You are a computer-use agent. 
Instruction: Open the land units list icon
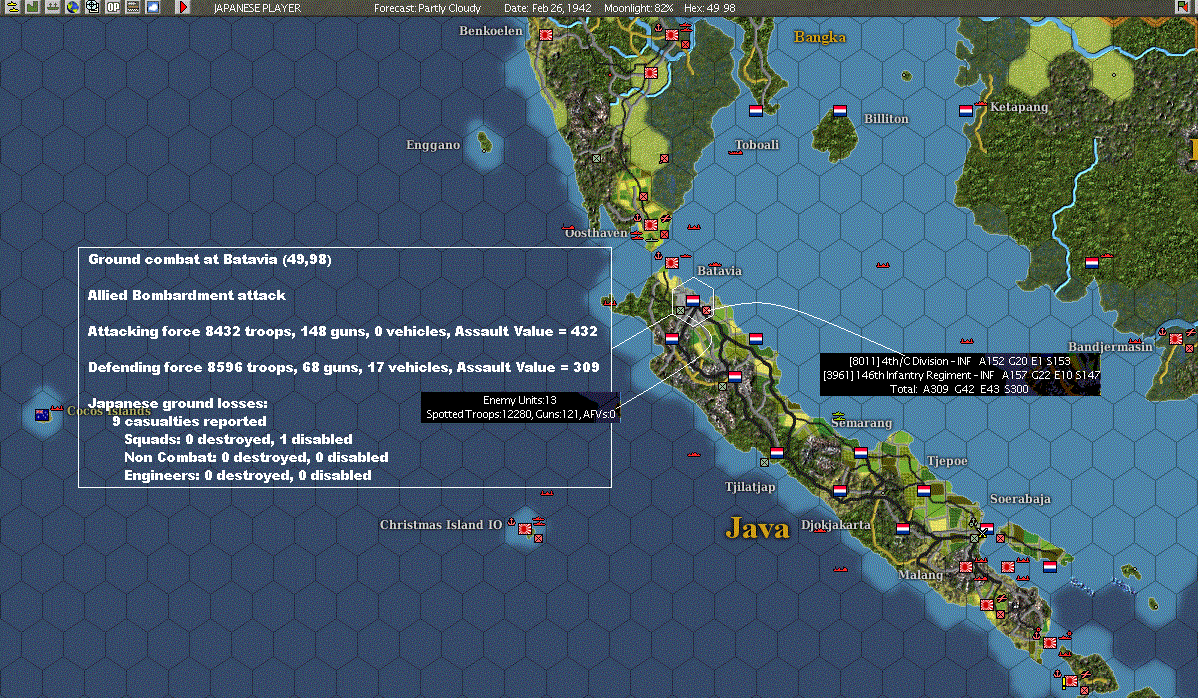pyautogui.click(x=32, y=7)
